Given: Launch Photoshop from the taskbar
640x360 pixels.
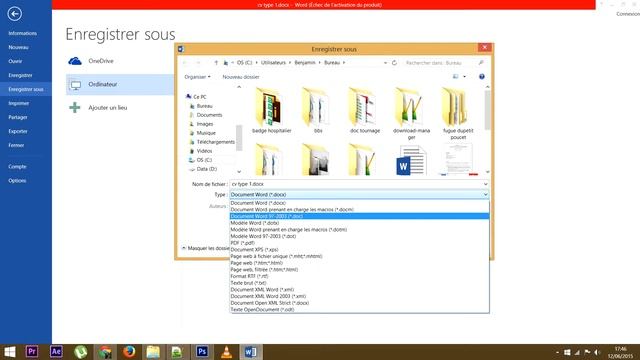Looking at the screenshot, I should tap(202, 352).
